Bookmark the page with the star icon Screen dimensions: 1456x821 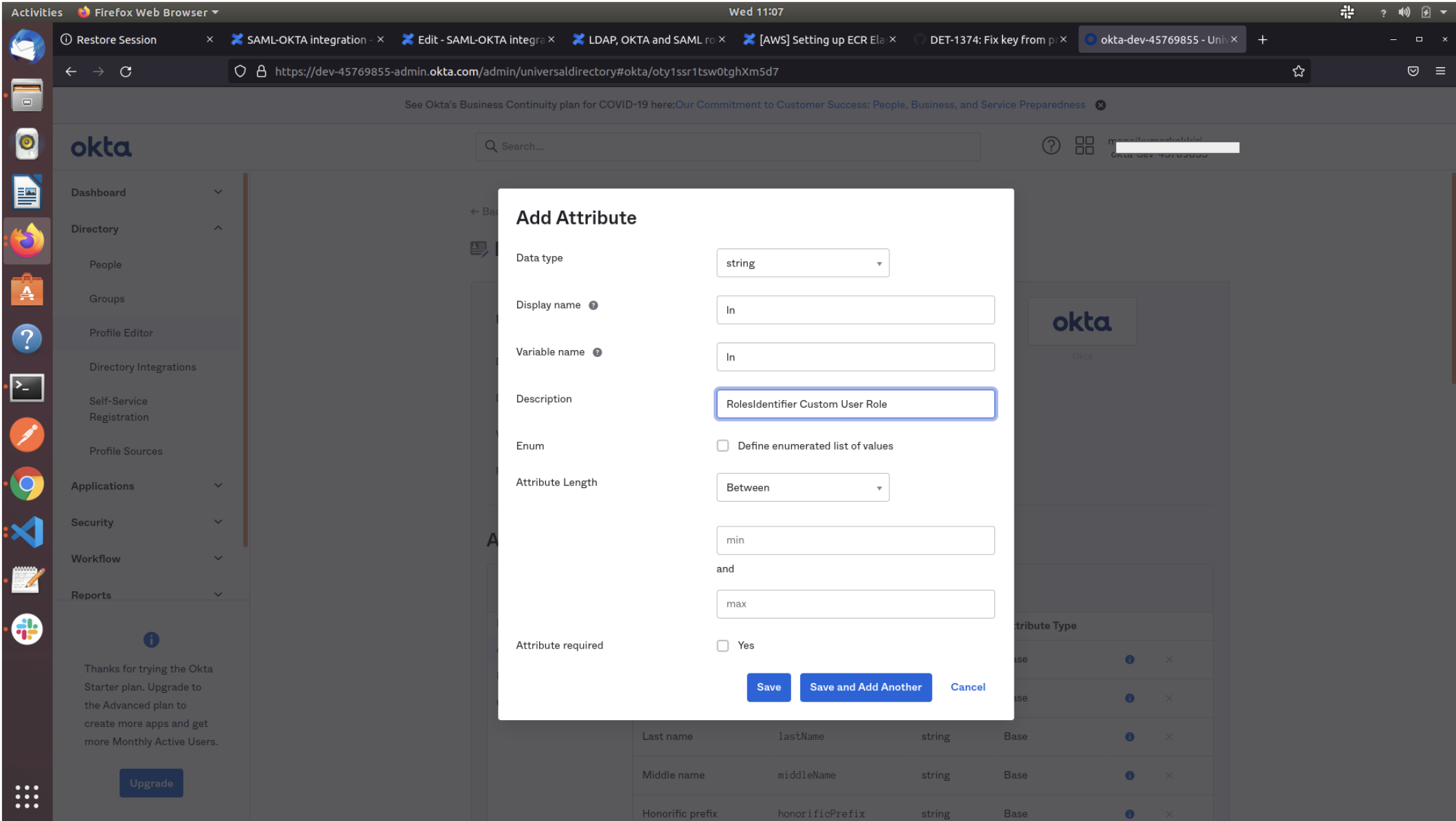click(x=1298, y=71)
